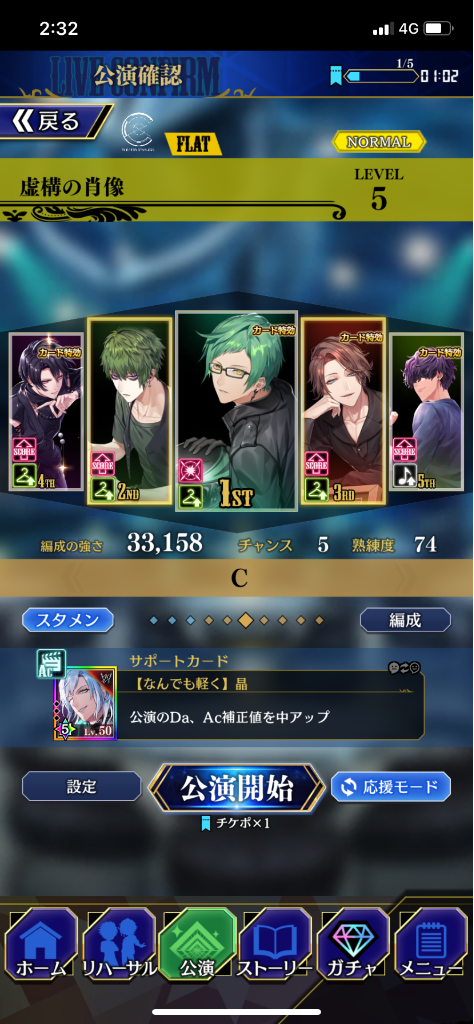Select the 1ST center character card
The image size is (474, 1024).
pyautogui.click(x=237, y=411)
